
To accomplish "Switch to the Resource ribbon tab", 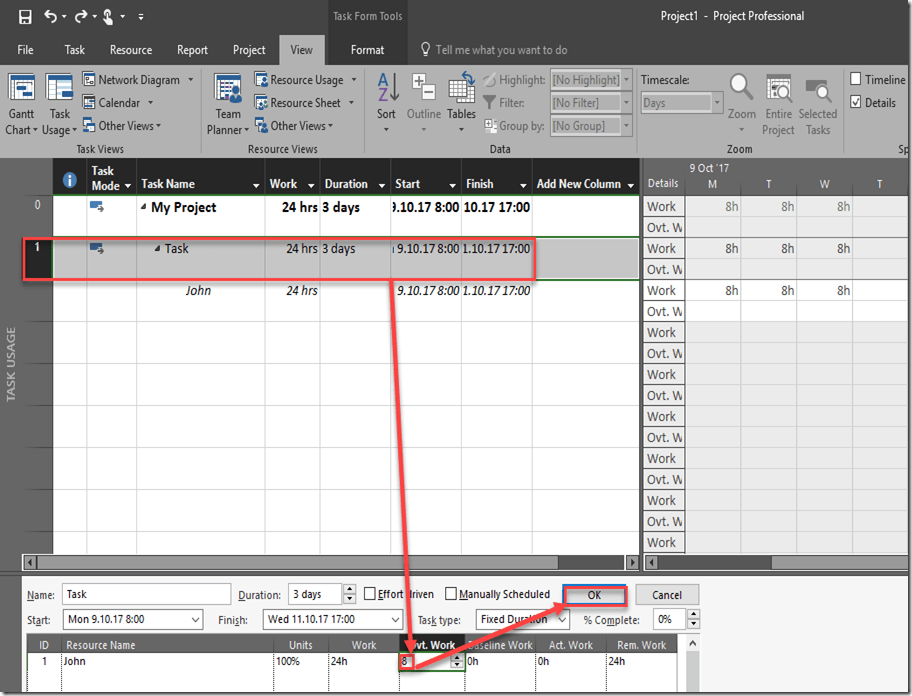I will [x=131, y=50].
